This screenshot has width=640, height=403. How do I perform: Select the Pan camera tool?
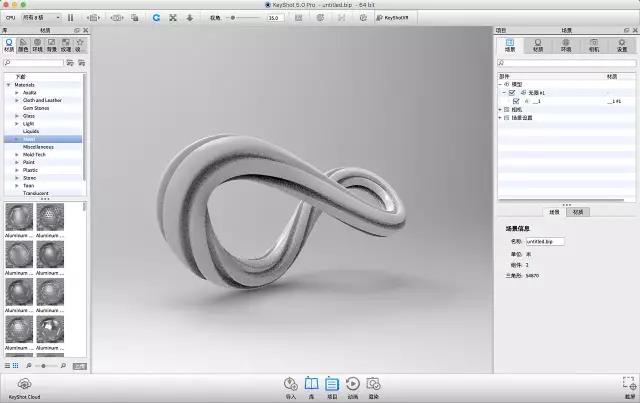tap(173, 18)
